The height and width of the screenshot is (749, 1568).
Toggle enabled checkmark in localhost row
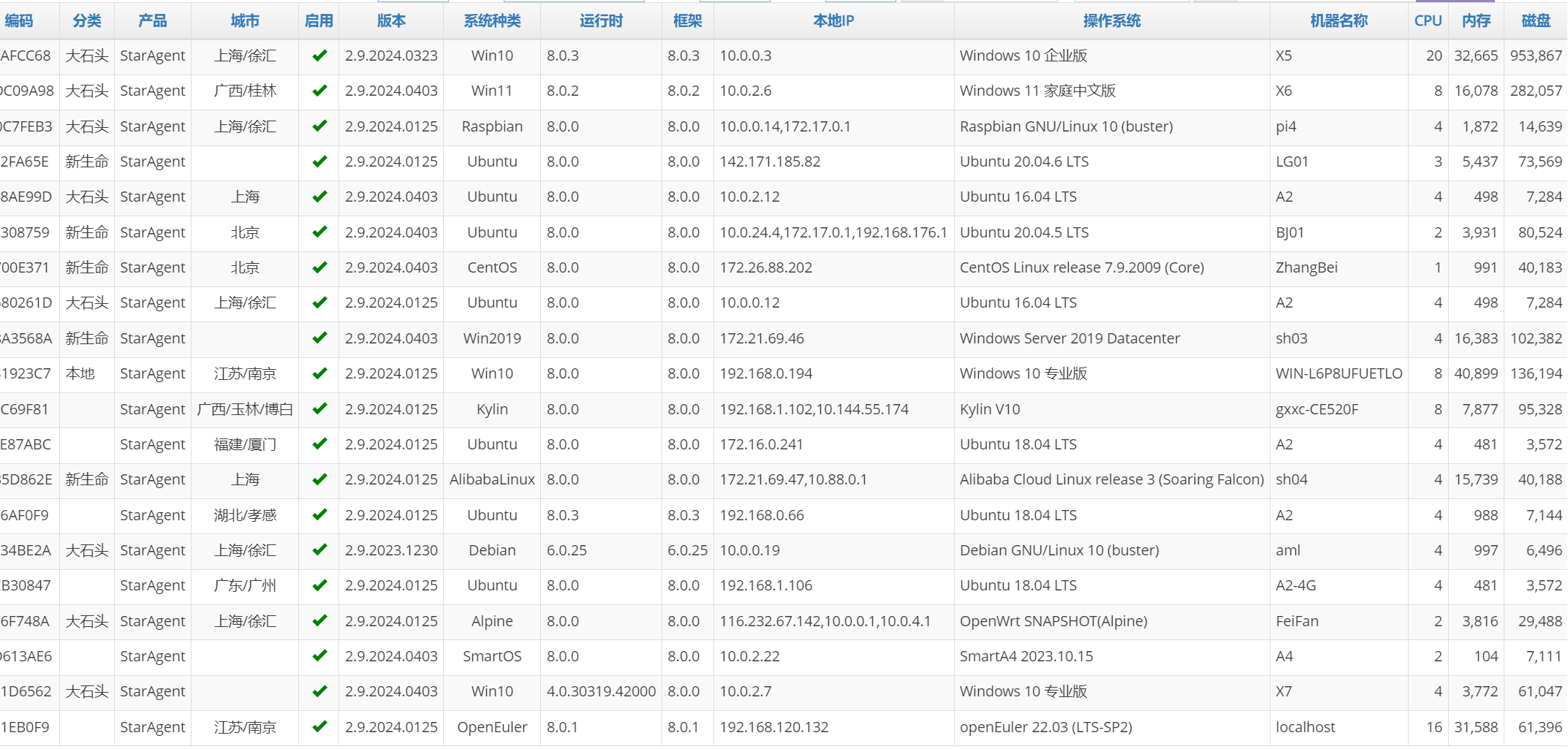pos(319,727)
